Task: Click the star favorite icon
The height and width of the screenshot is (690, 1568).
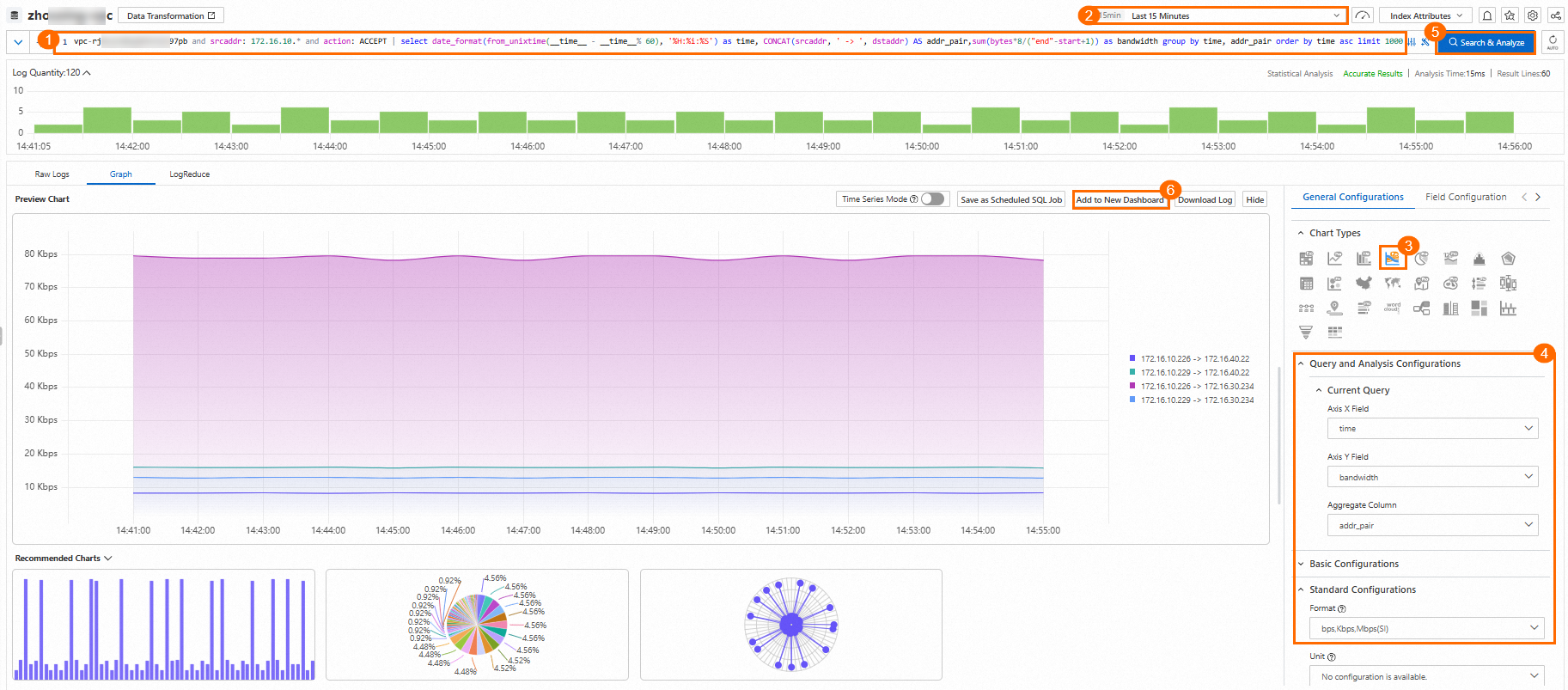Action: click(1510, 15)
